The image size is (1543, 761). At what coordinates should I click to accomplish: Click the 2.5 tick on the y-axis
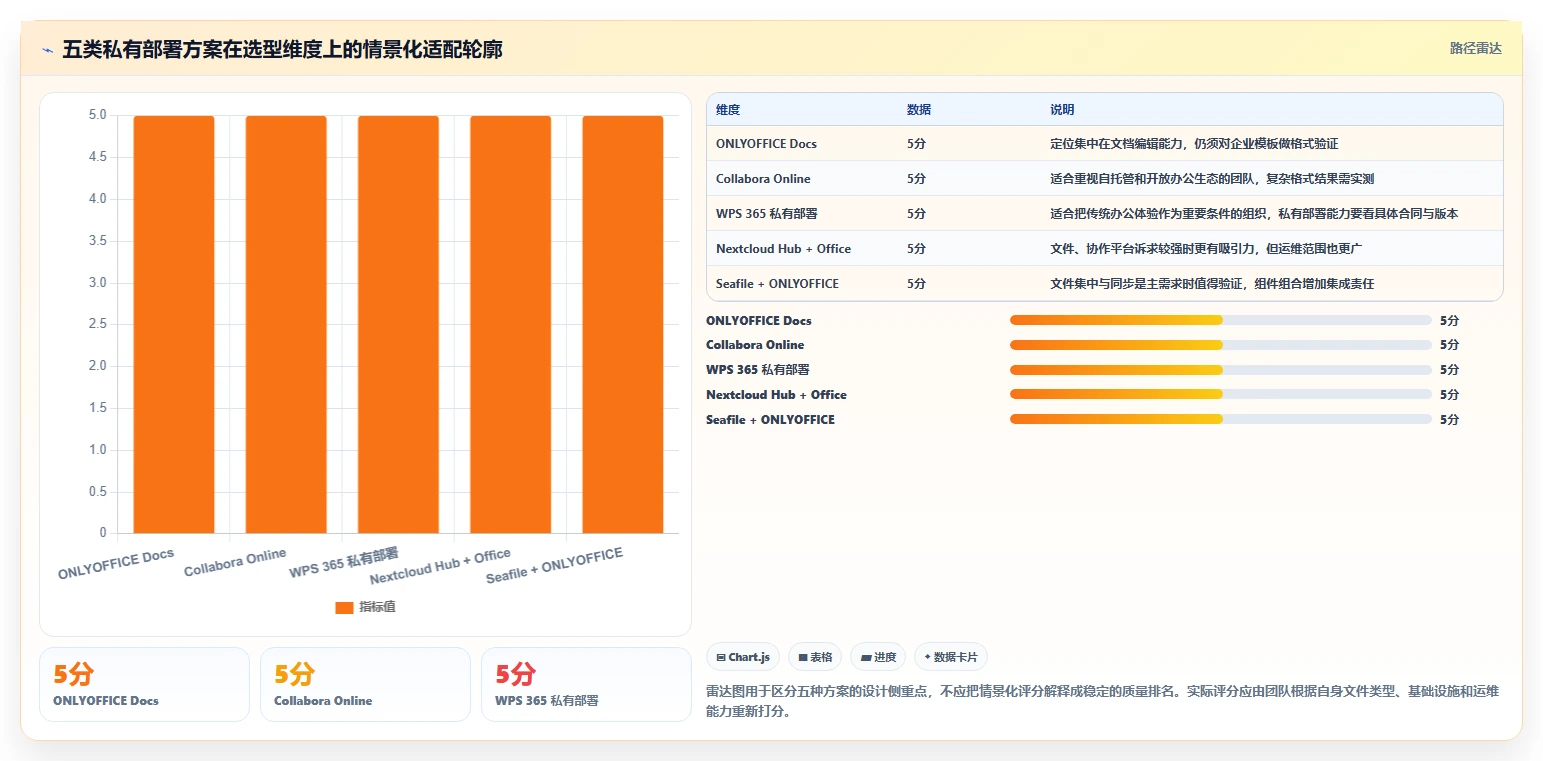click(97, 324)
